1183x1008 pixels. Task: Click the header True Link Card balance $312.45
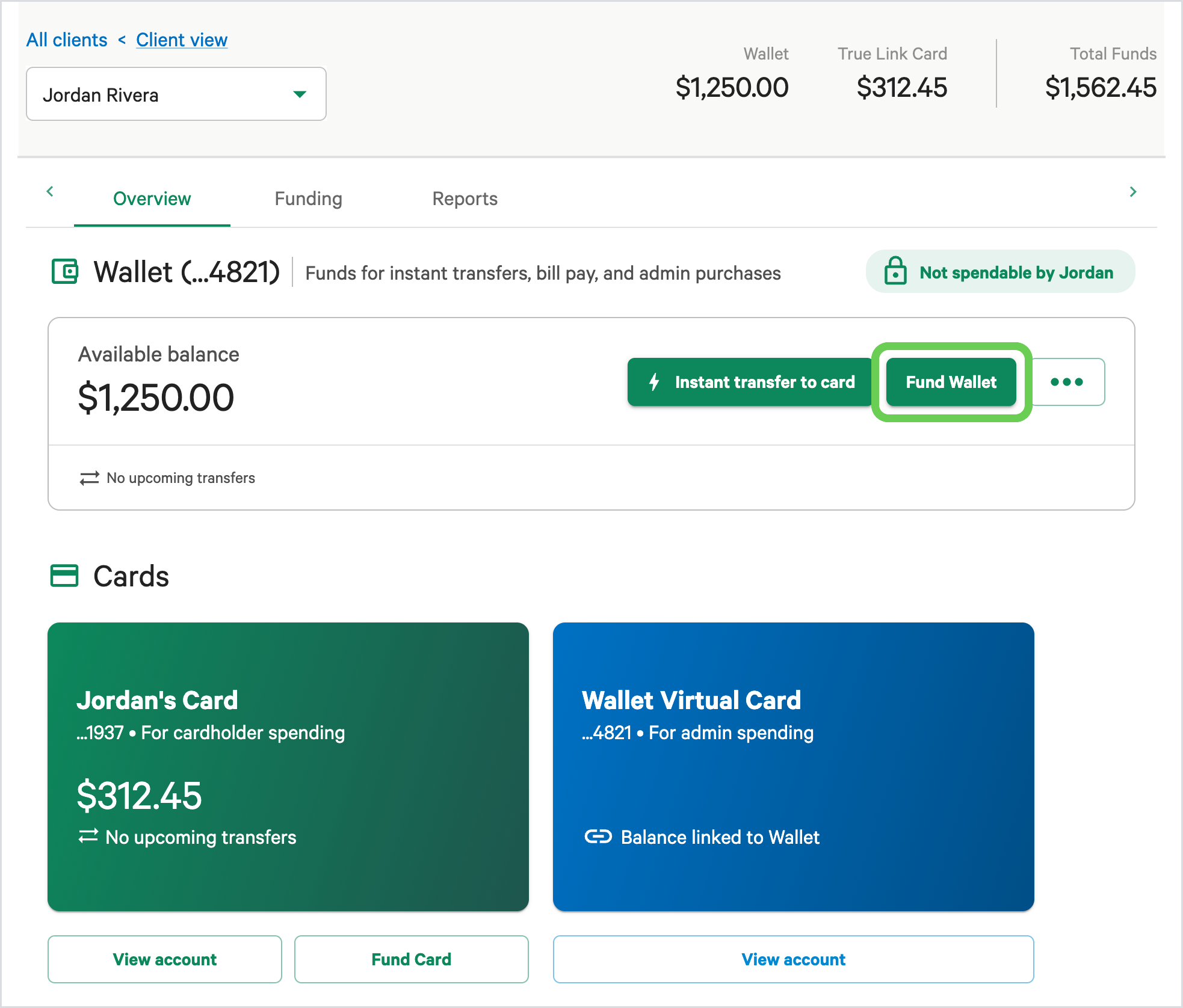902,88
